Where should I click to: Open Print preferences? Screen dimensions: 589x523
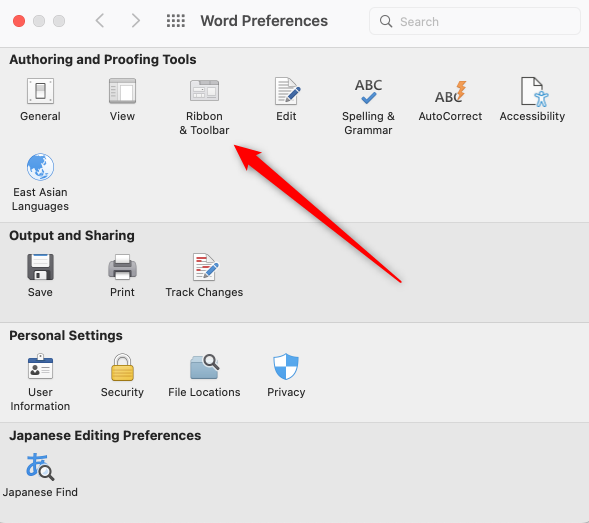pos(122,276)
